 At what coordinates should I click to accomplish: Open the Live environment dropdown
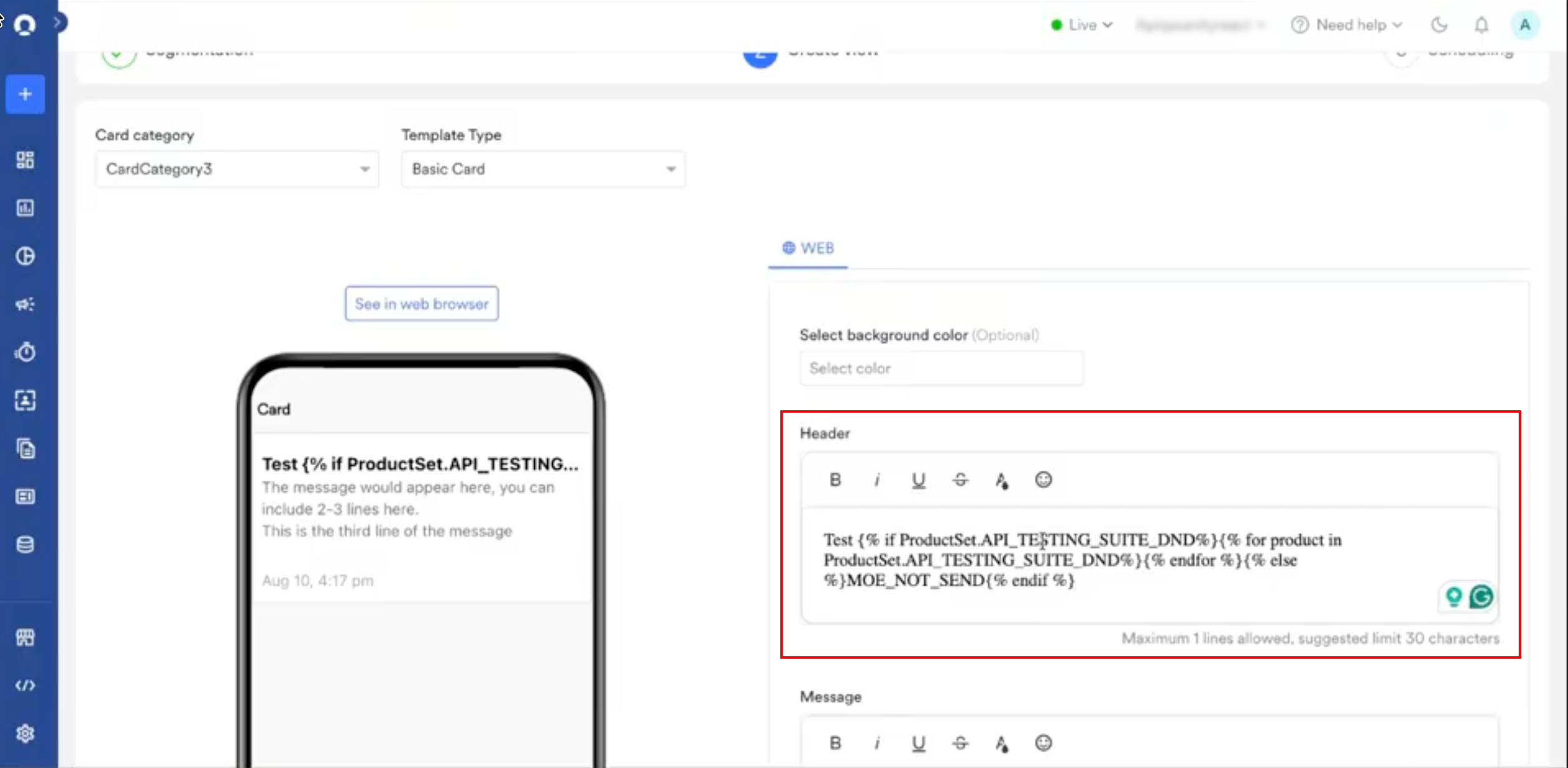tap(1082, 25)
